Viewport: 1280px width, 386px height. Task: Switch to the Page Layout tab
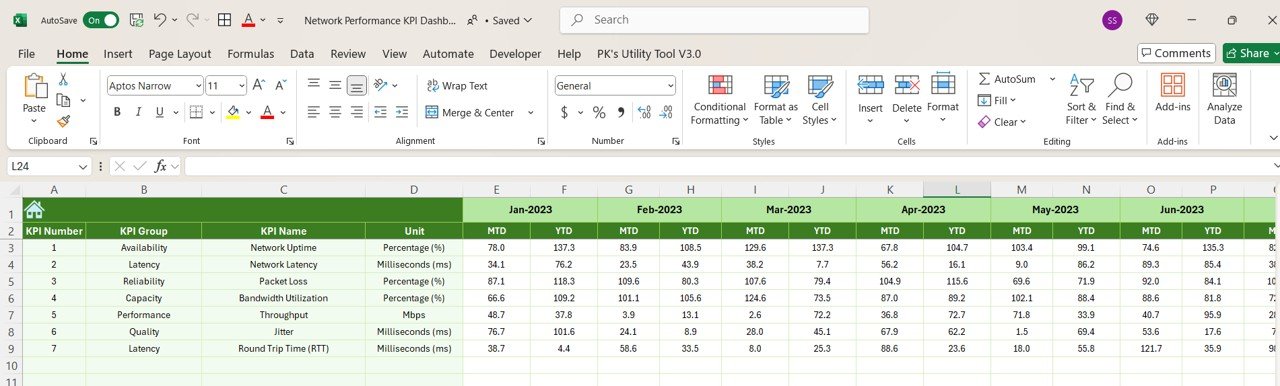click(180, 54)
